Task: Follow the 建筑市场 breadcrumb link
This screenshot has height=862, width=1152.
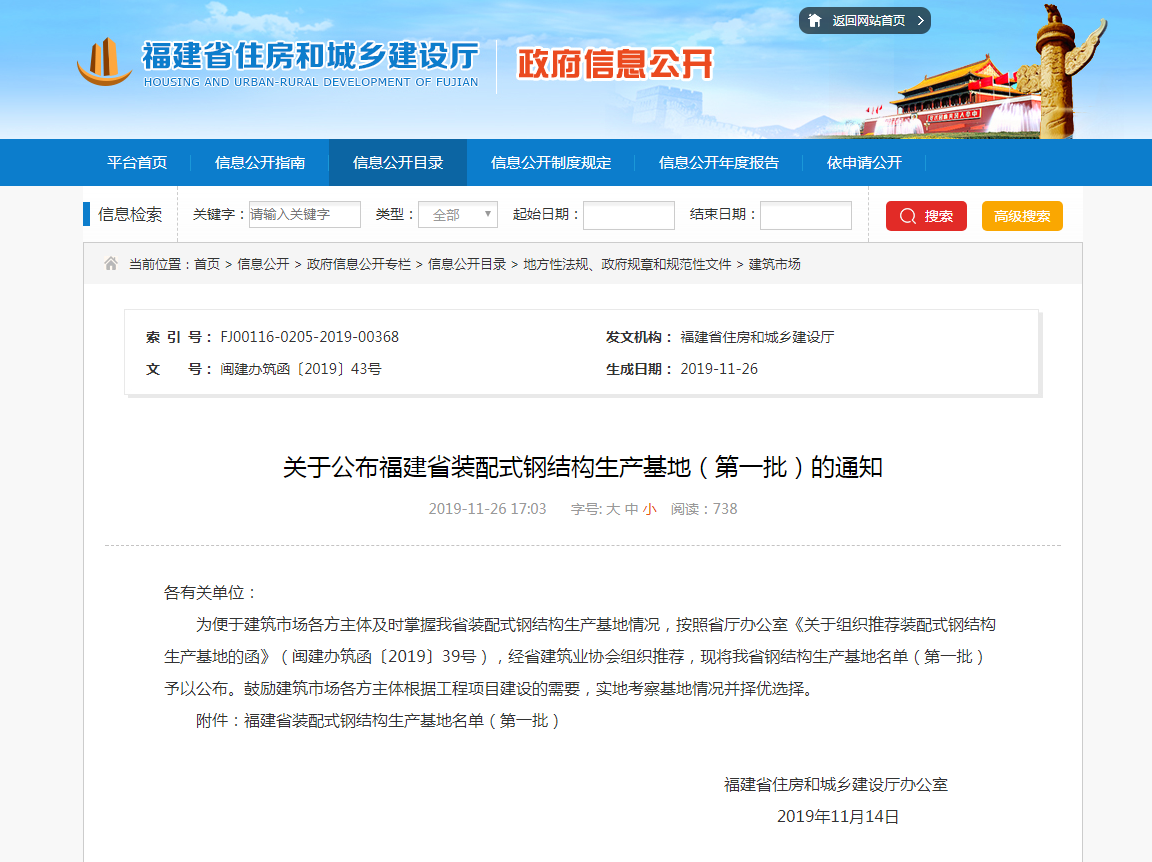Action: pos(775,264)
